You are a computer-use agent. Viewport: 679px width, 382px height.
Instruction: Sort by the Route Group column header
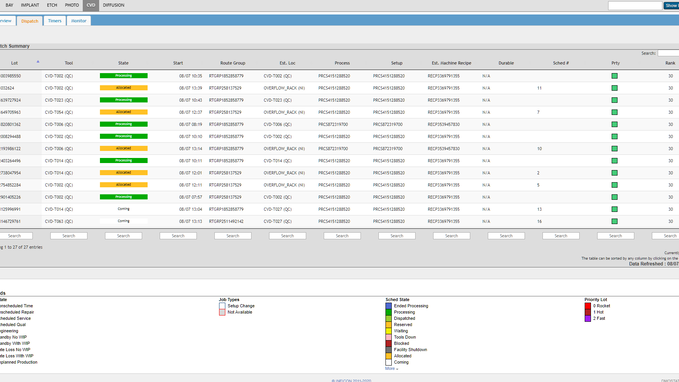[233, 63]
